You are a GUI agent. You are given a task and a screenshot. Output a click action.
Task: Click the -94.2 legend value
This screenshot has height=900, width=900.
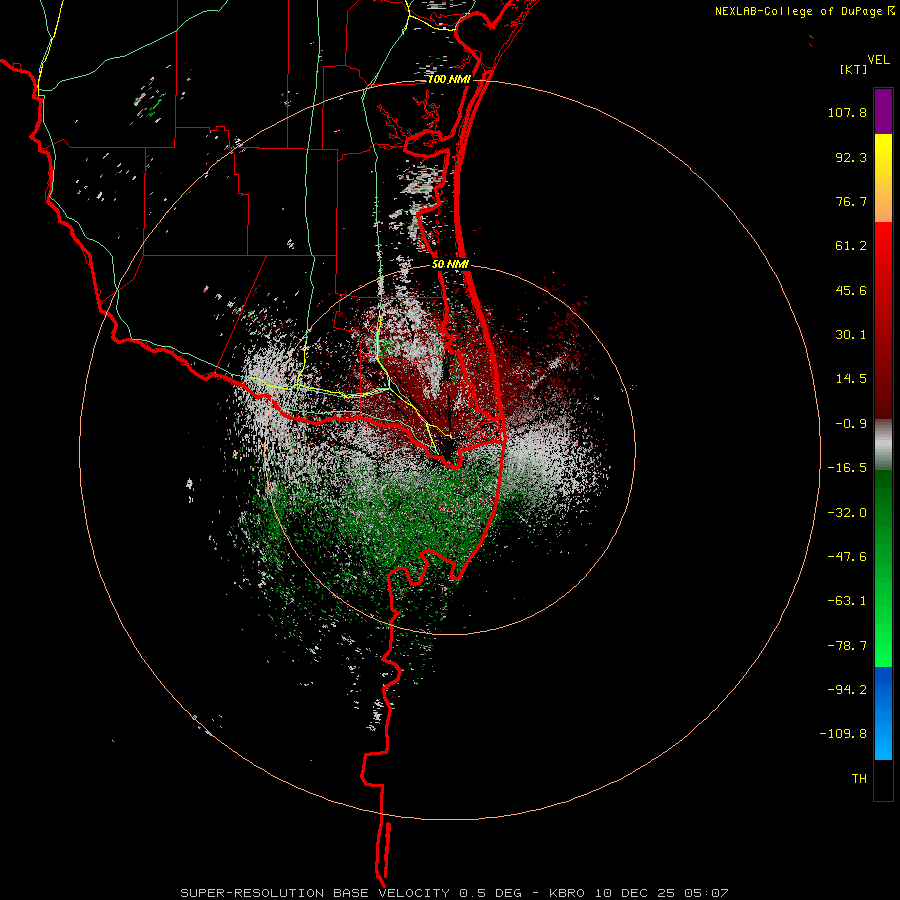pos(847,690)
